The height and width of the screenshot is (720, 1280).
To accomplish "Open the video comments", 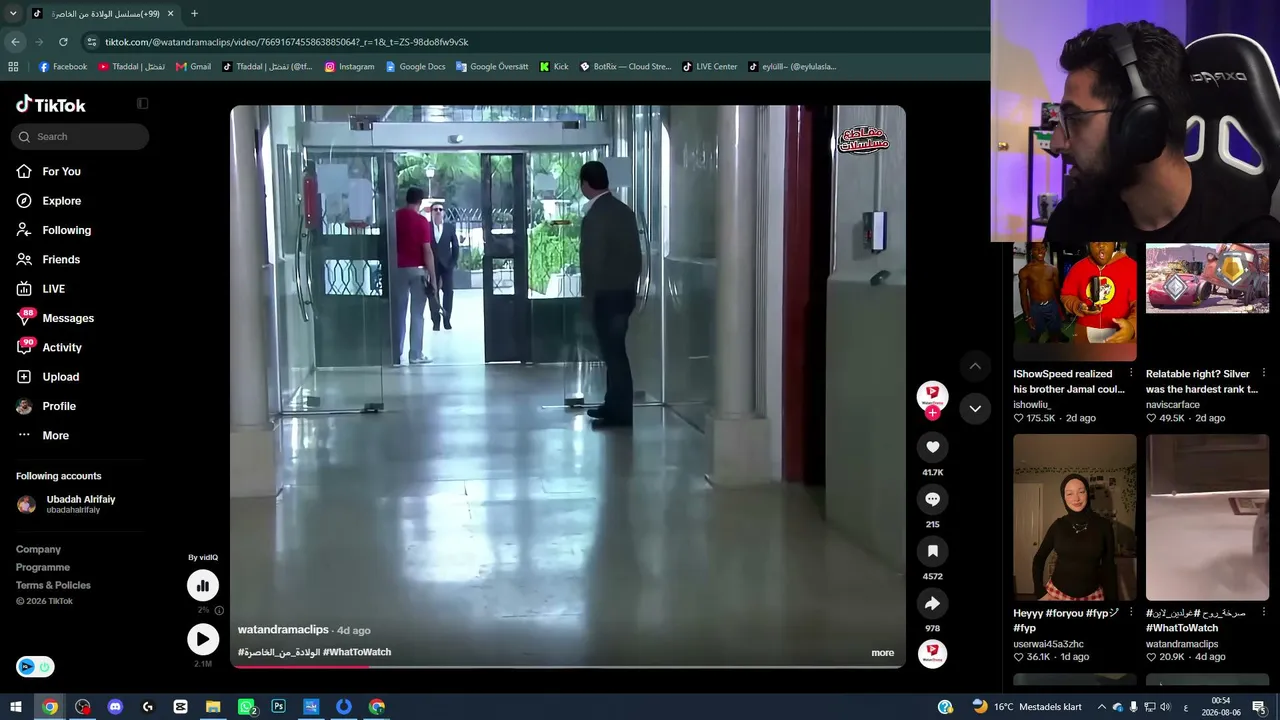I will point(932,499).
